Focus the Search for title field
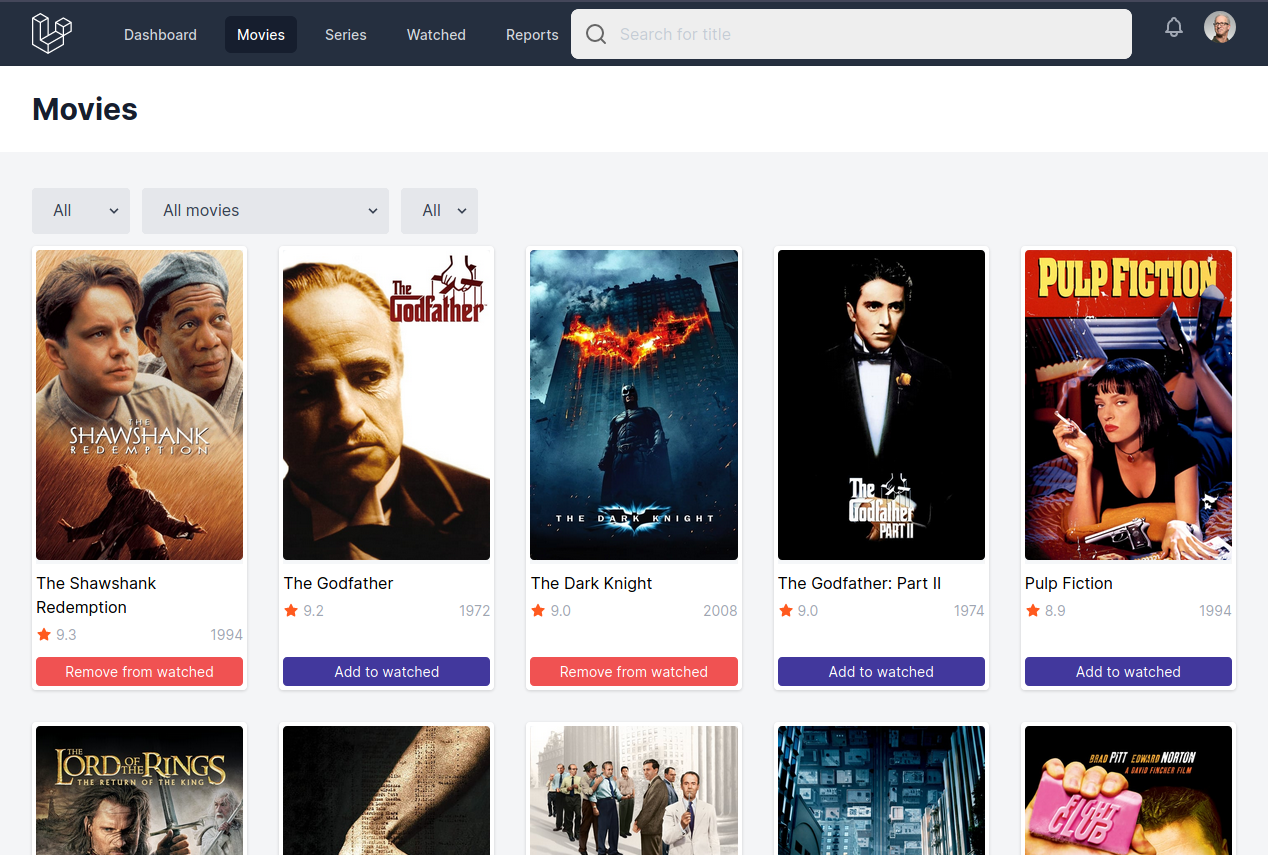1268x855 pixels. (851, 34)
